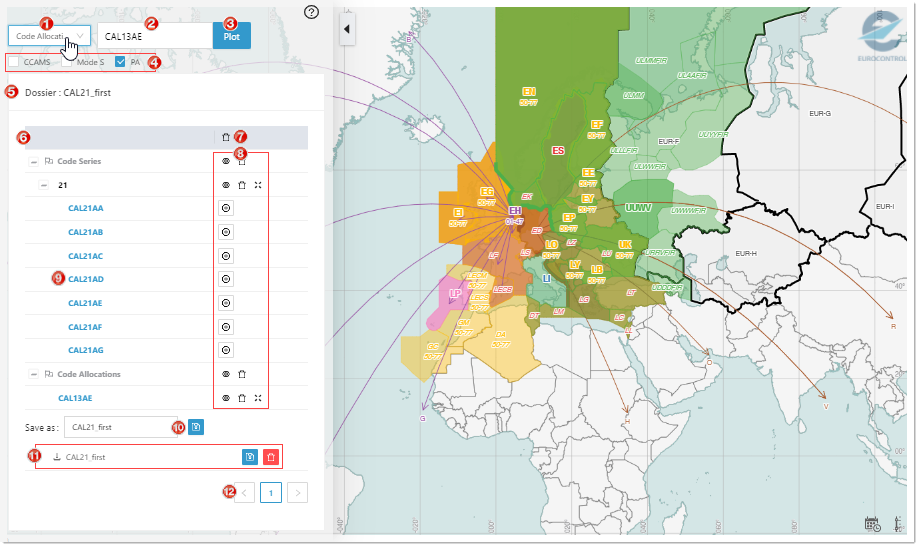Open the CAL21AD code link
This screenshot has width=919, height=547.
pos(86,279)
